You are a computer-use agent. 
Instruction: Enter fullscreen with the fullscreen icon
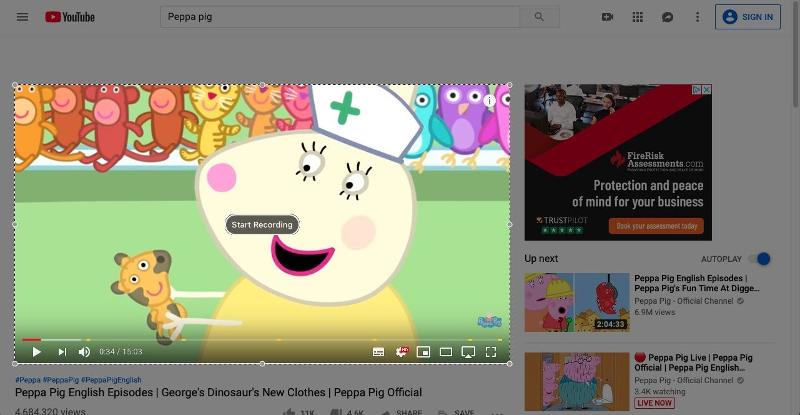tap(490, 352)
